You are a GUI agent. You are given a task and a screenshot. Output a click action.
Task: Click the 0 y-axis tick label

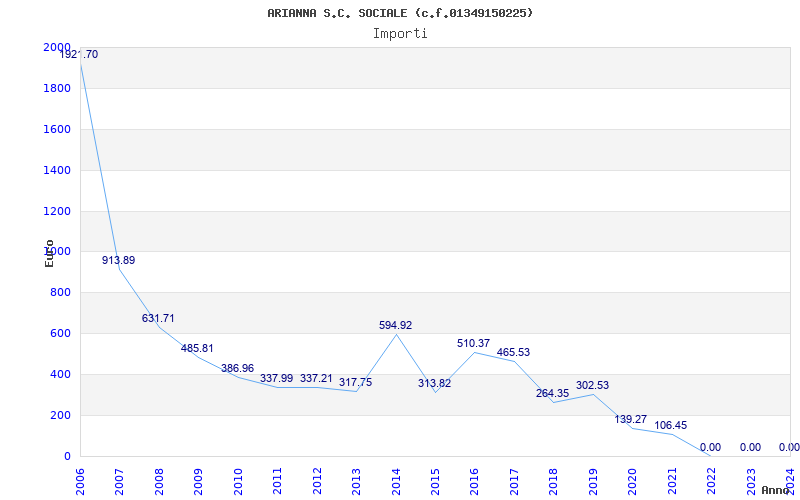click(67, 457)
